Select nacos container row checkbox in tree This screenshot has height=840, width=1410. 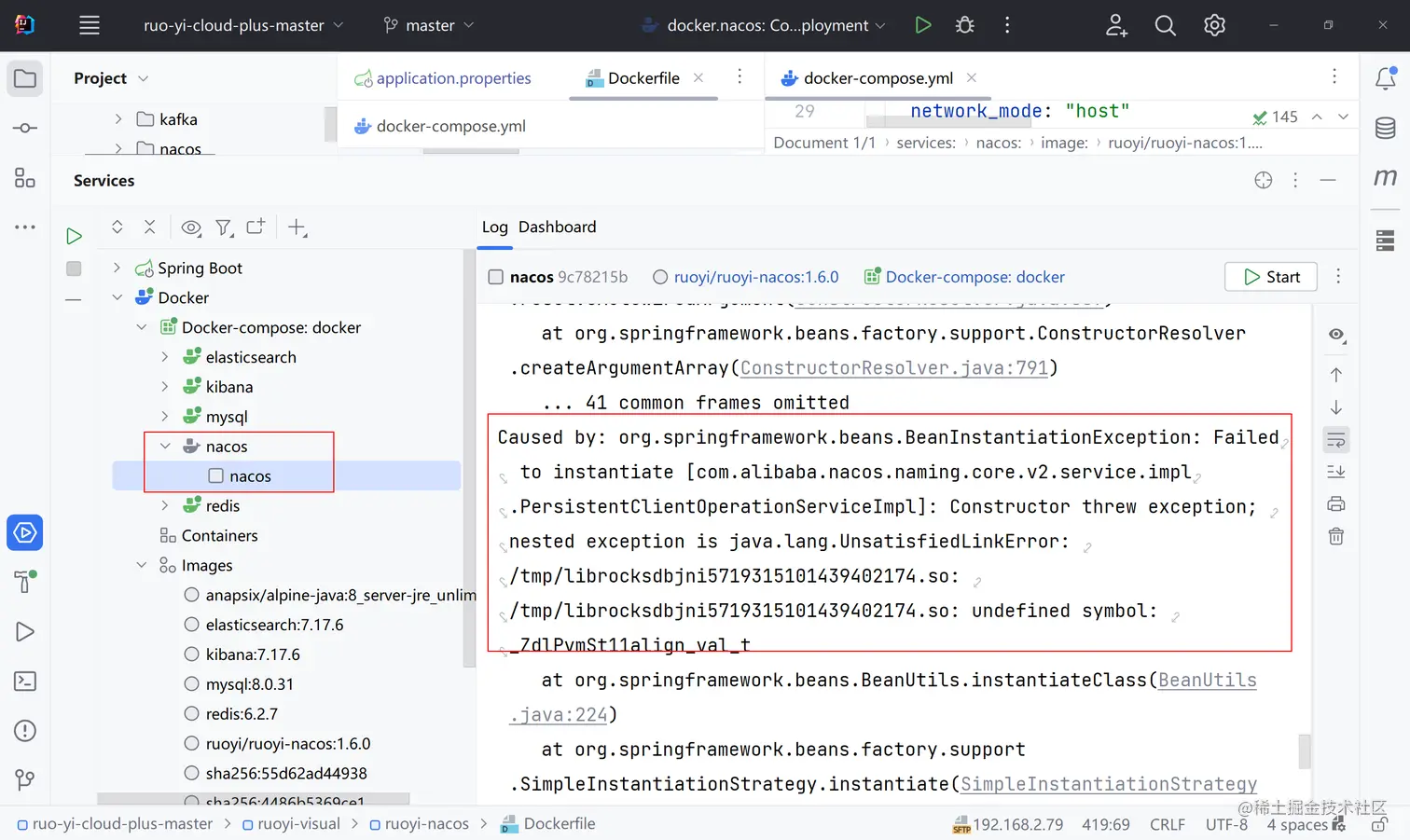pyautogui.click(x=216, y=476)
